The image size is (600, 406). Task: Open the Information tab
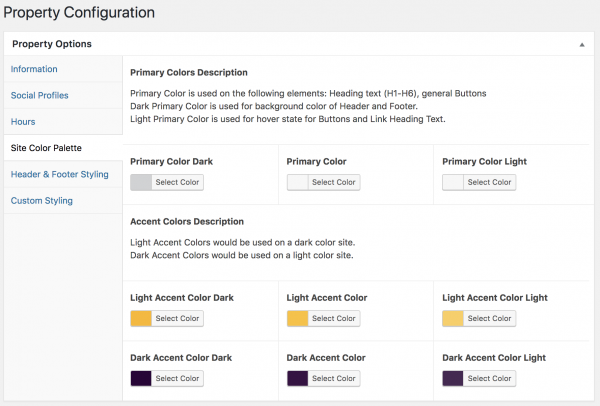point(34,69)
